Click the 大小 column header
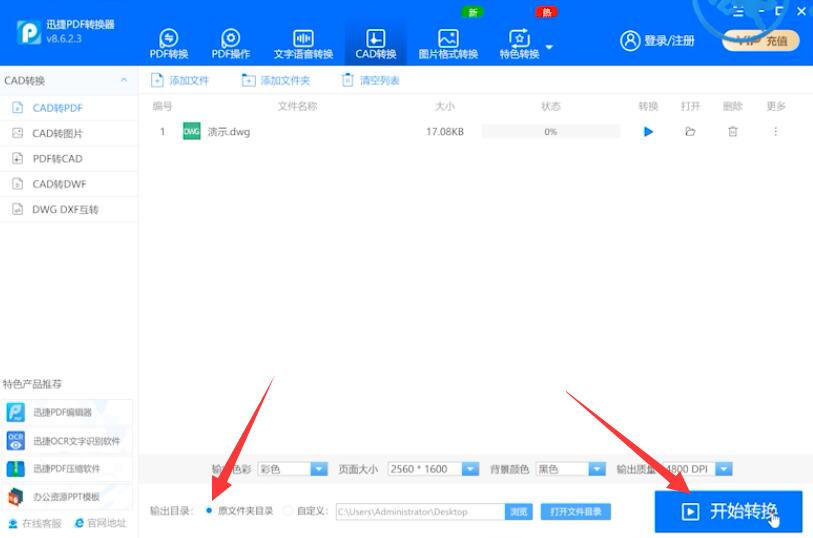Image resolution: width=813 pixels, height=538 pixels. [445, 106]
